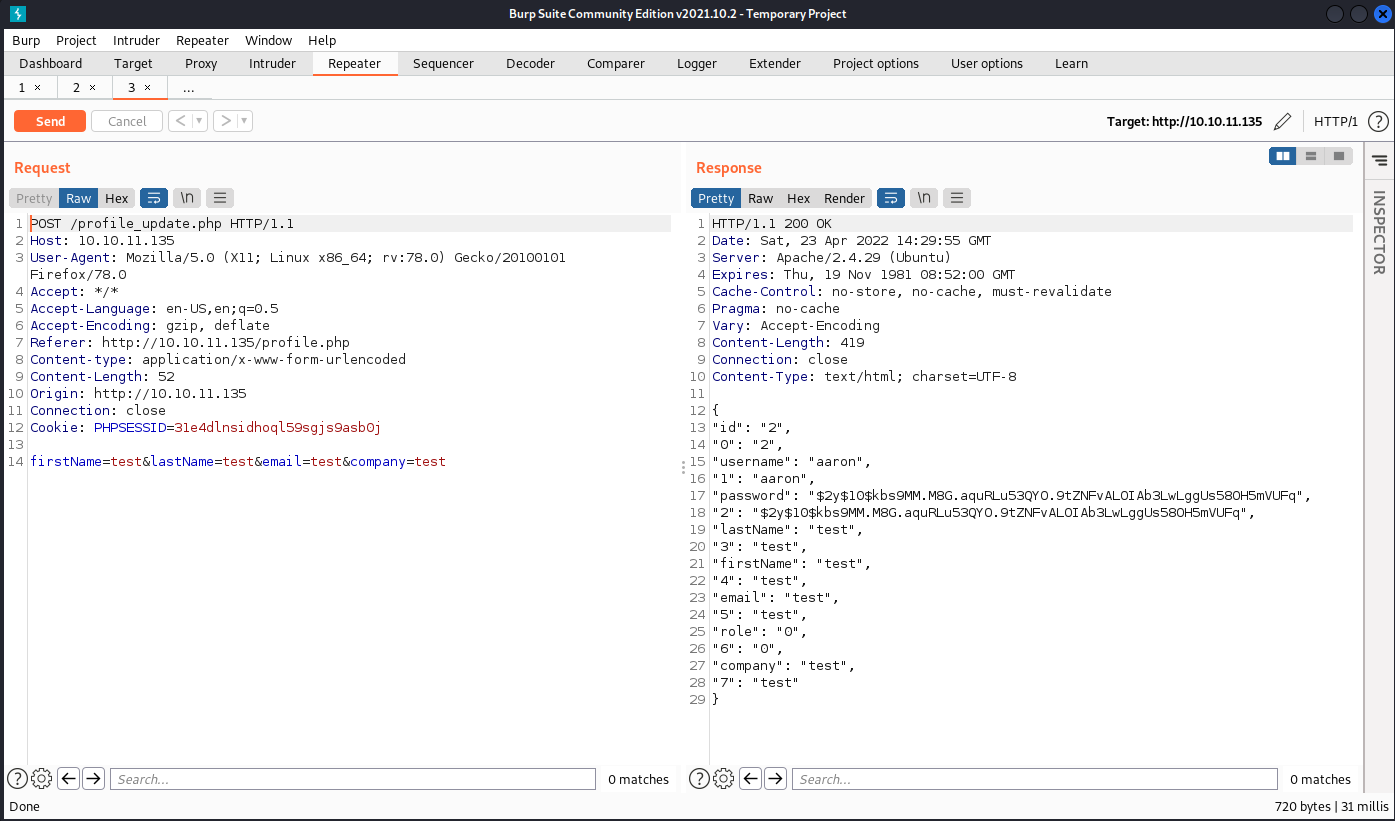Image resolution: width=1395 pixels, height=821 pixels.
Task: Open the Response search settings gear
Action: click(724, 779)
